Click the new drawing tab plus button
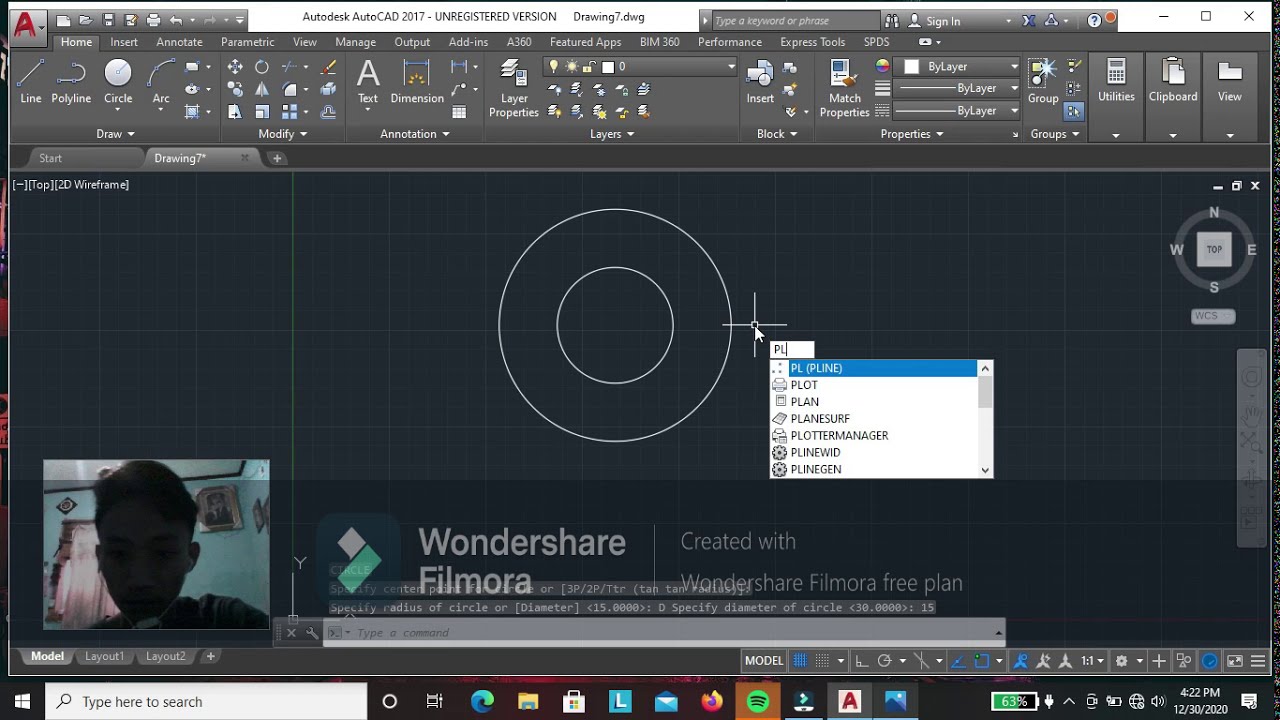This screenshot has height=720, width=1280. click(x=277, y=158)
